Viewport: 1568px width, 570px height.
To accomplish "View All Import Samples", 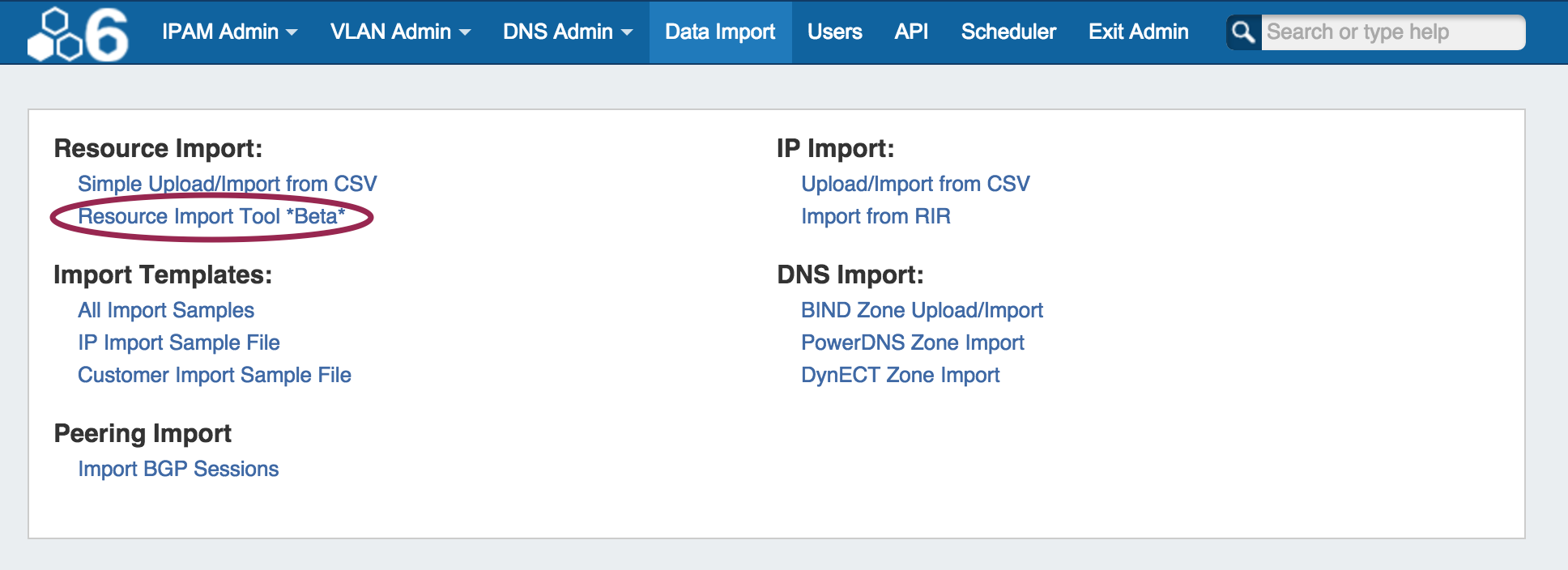I will (166, 310).
